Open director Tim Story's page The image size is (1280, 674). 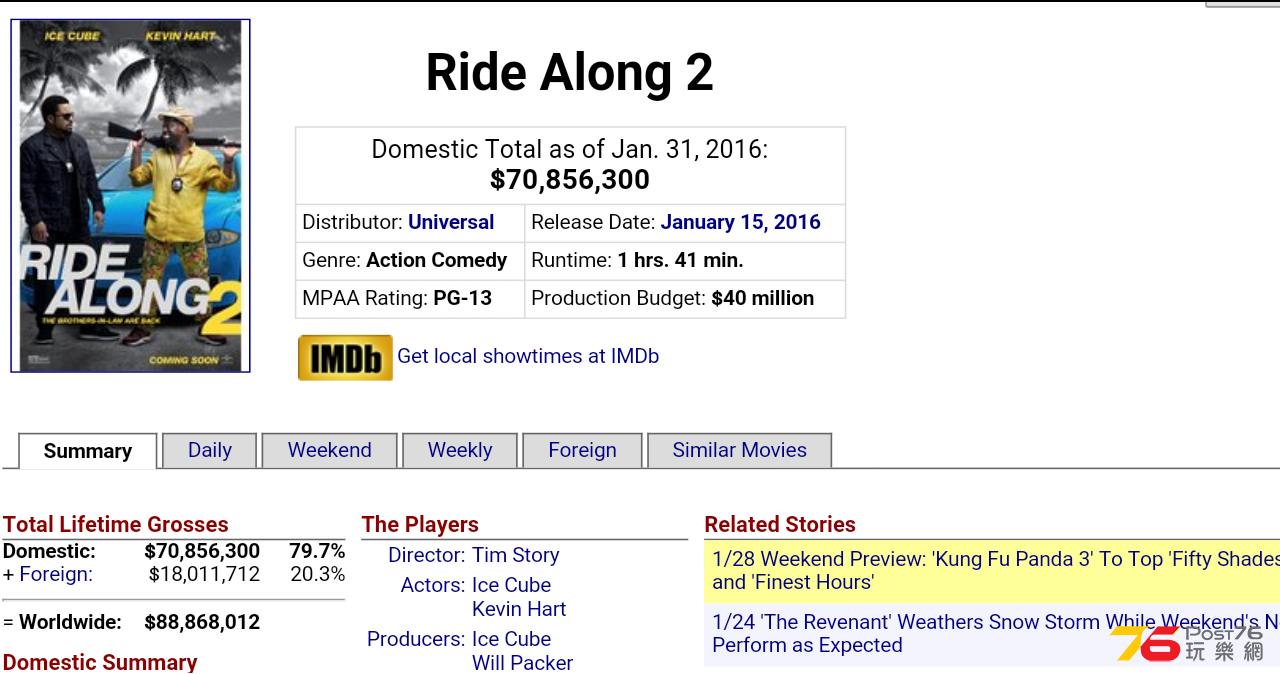click(x=515, y=555)
